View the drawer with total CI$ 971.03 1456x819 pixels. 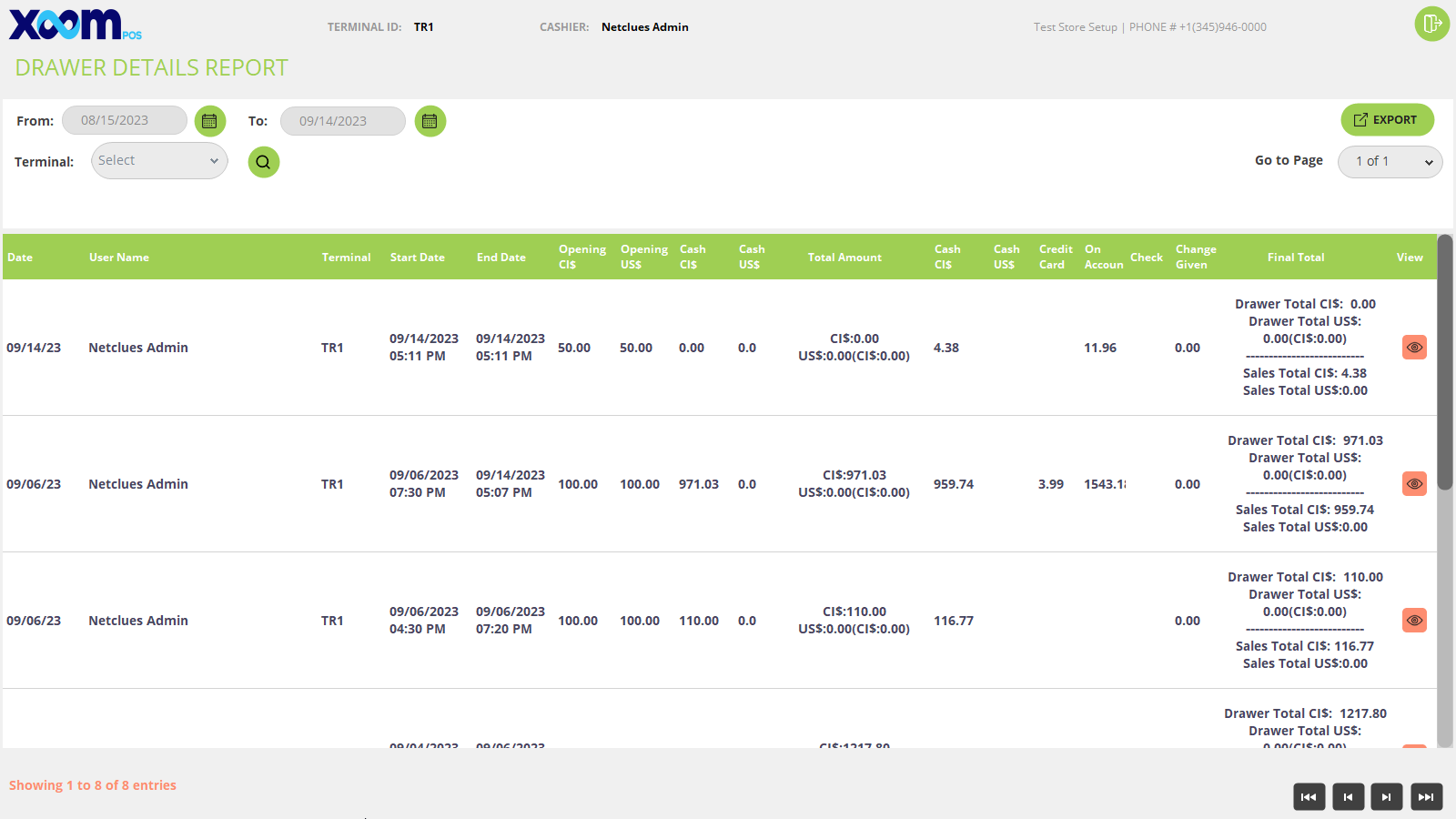point(1414,484)
